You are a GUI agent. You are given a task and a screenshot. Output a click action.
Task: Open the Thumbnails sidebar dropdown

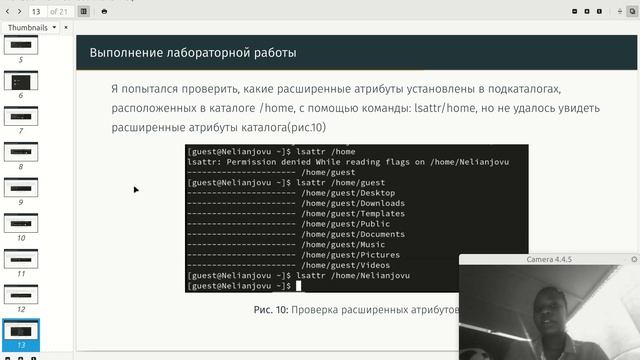click(32, 27)
